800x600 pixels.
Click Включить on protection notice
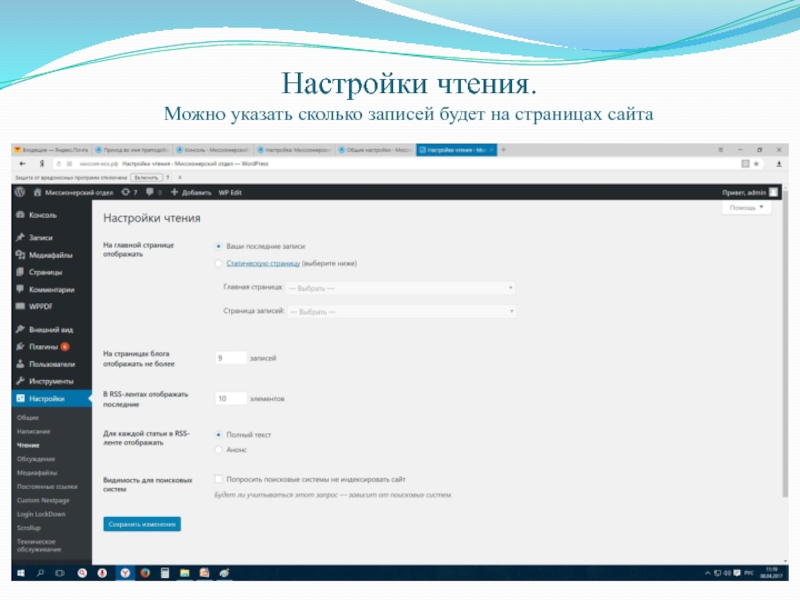(x=146, y=178)
